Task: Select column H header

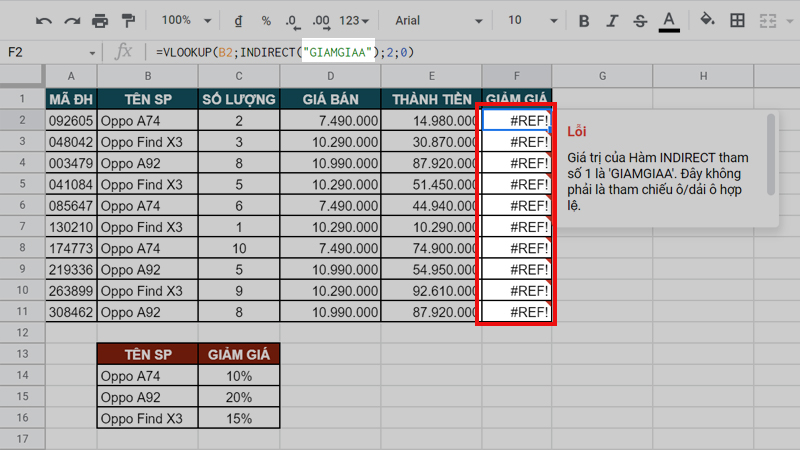Action: click(703, 76)
